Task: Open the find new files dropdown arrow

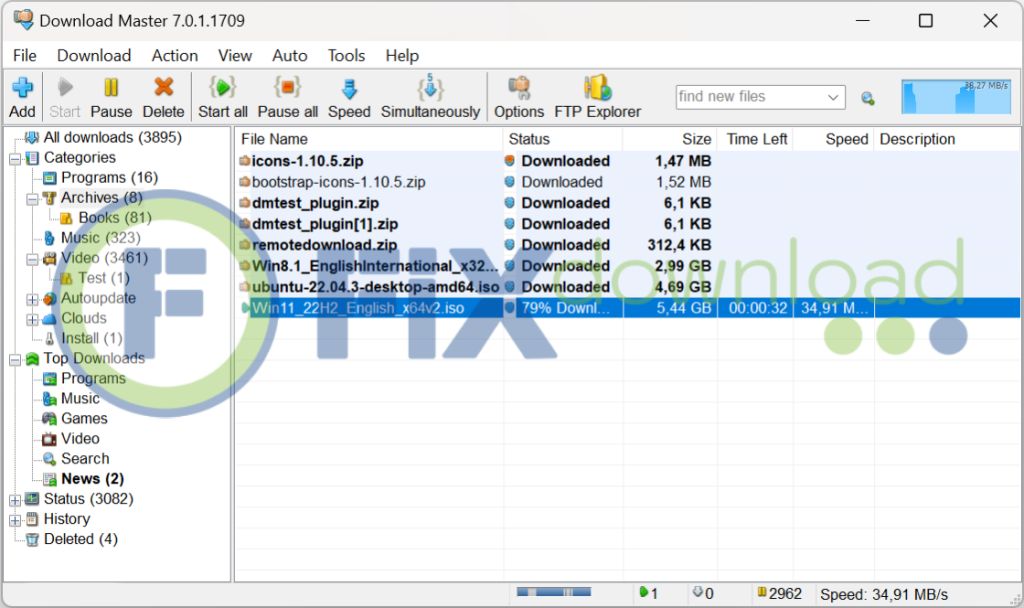Action: point(833,97)
